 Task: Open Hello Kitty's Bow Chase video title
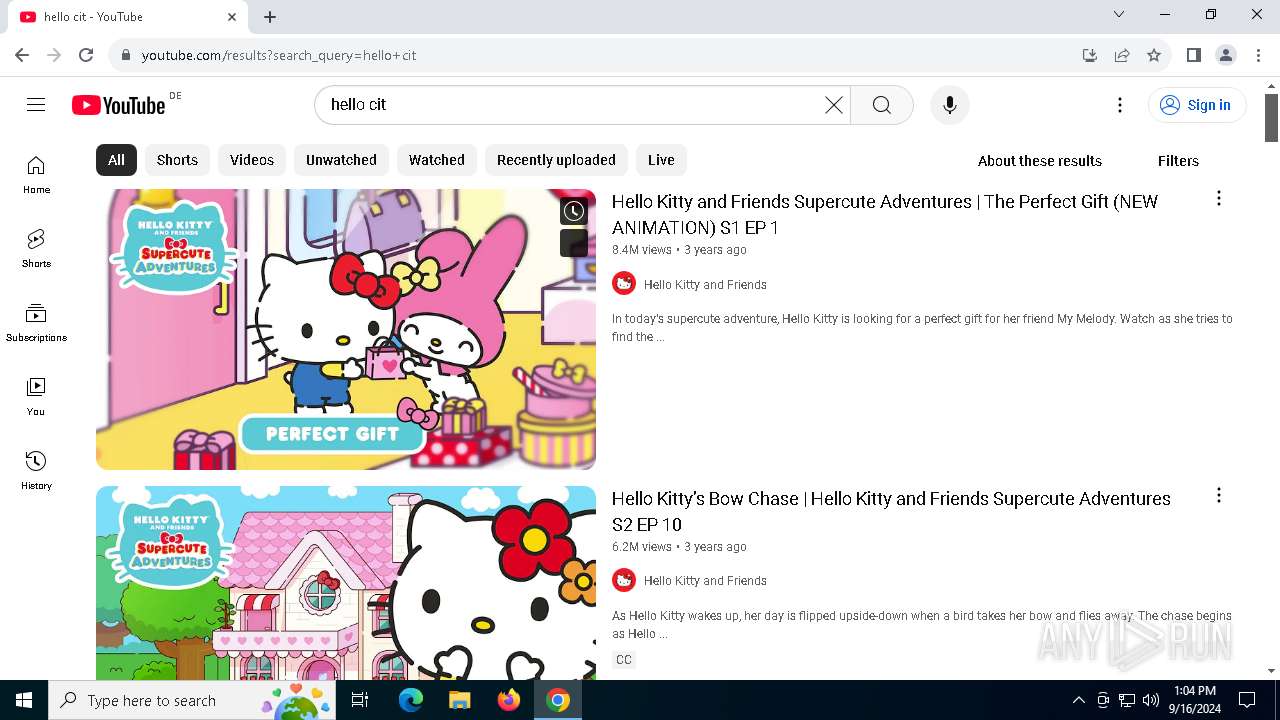(x=891, y=511)
